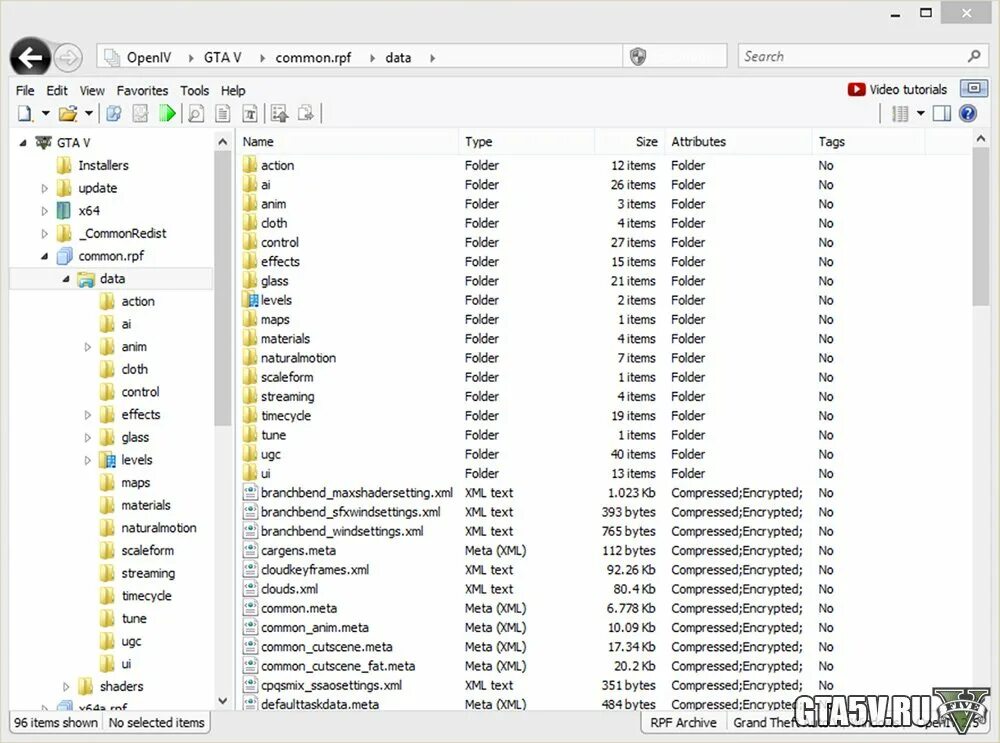Expand the update folder in tree
This screenshot has height=743, width=1000.
coord(45,189)
